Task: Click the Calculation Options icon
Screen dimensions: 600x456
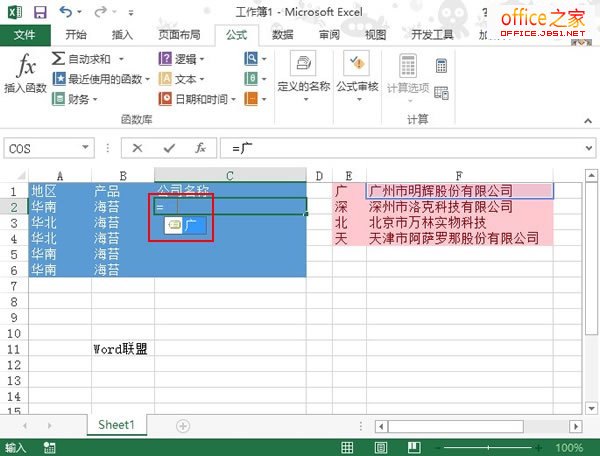Action: click(408, 66)
